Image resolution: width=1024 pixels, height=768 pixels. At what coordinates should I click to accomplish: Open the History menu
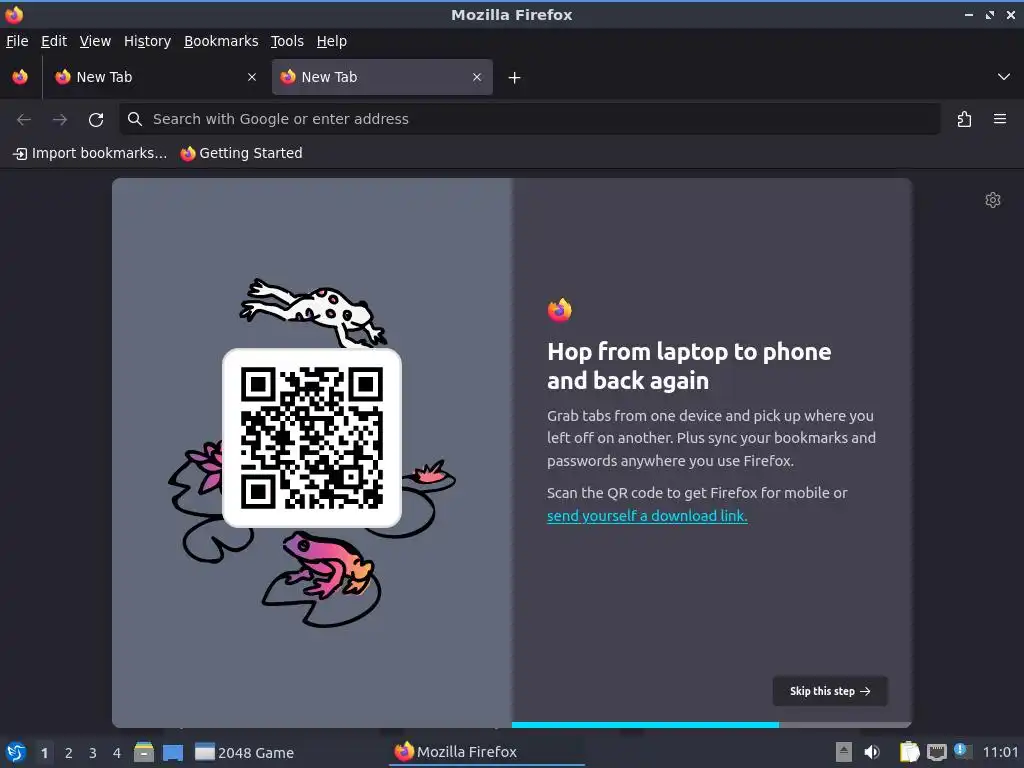(147, 41)
